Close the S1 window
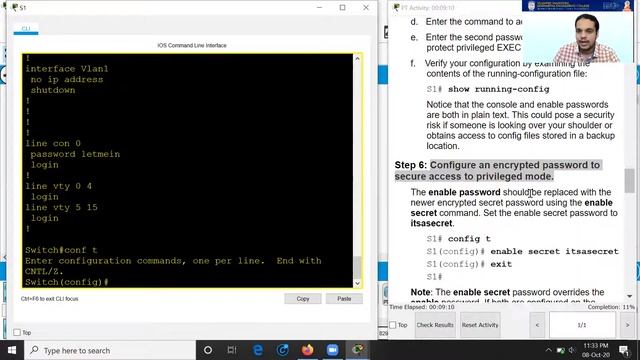This screenshot has width=640, height=360. [366, 7]
